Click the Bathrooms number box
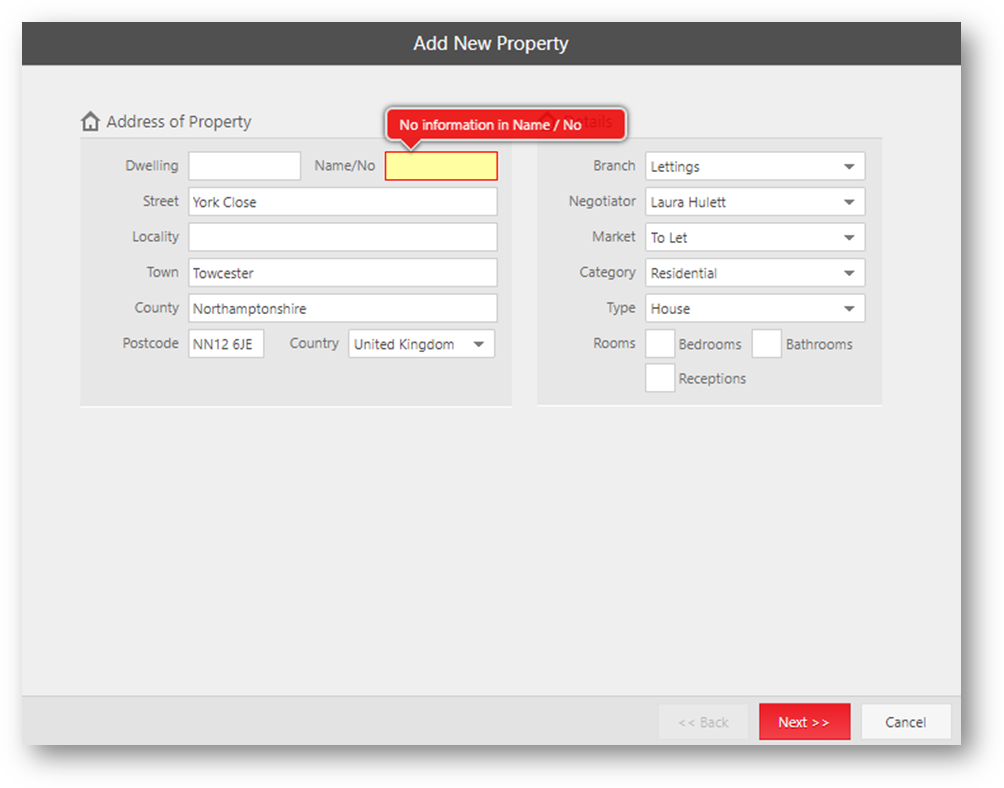 point(766,344)
